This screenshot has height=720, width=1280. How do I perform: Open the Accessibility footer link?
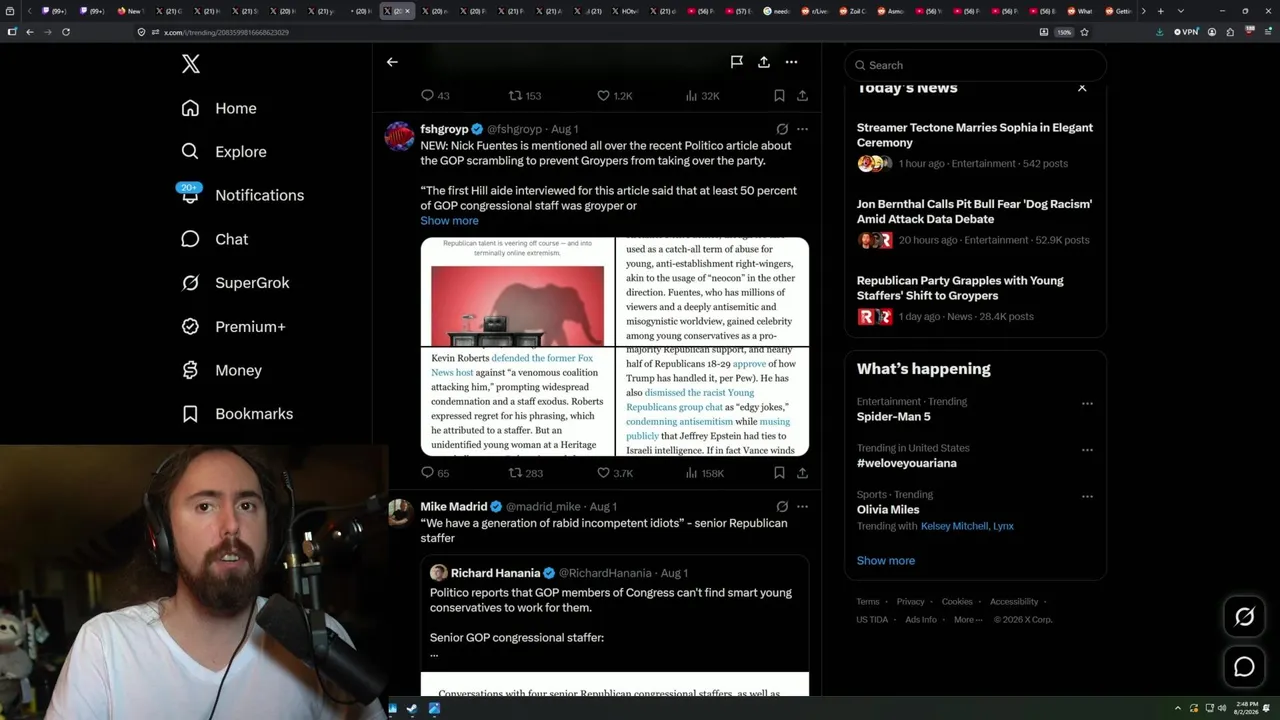[1014, 602]
